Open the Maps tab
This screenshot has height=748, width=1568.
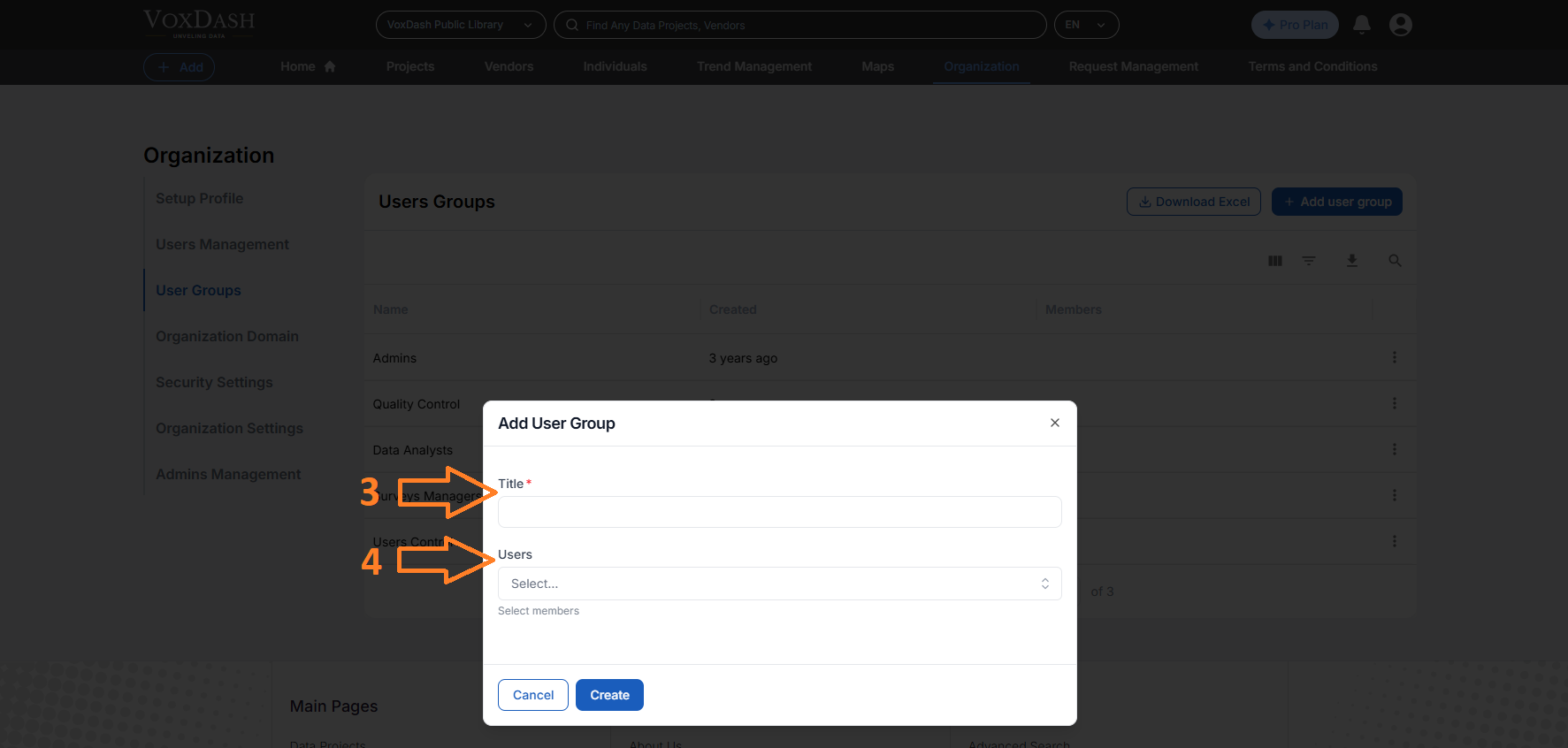click(877, 66)
